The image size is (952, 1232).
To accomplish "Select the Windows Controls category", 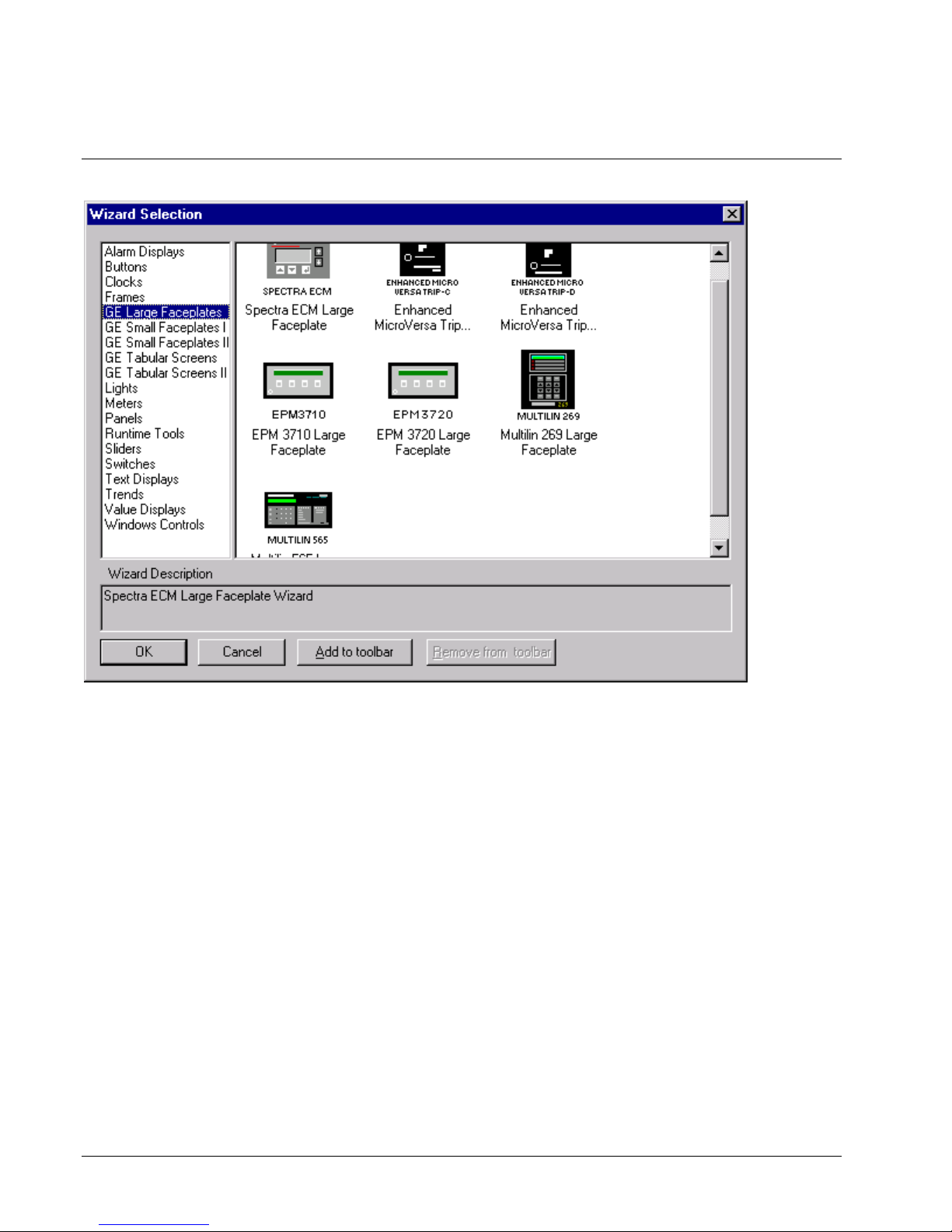I will pyautogui.click(x=155, y=525).
